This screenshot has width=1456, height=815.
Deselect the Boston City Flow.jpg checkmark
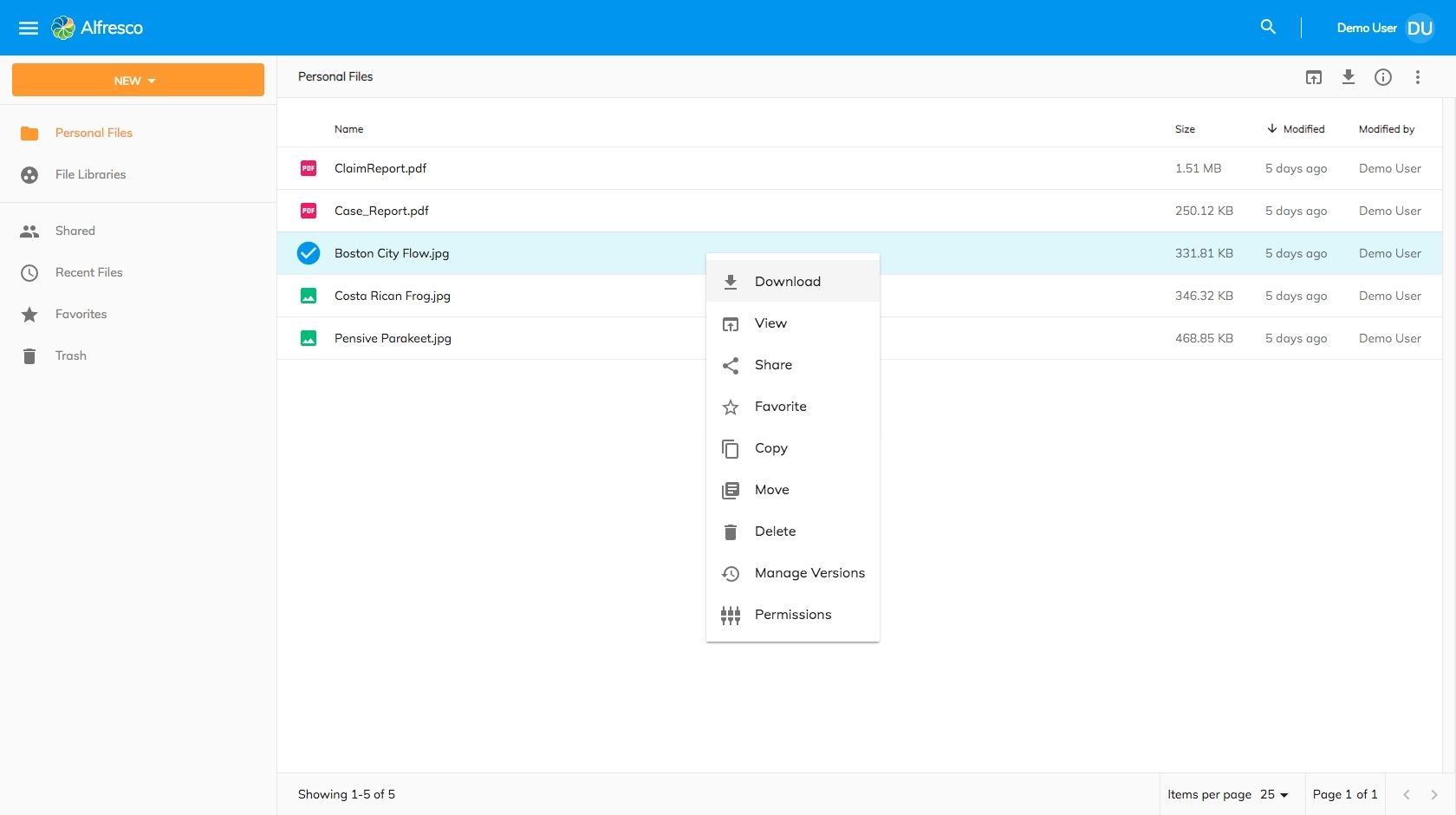tap(309, 253)
